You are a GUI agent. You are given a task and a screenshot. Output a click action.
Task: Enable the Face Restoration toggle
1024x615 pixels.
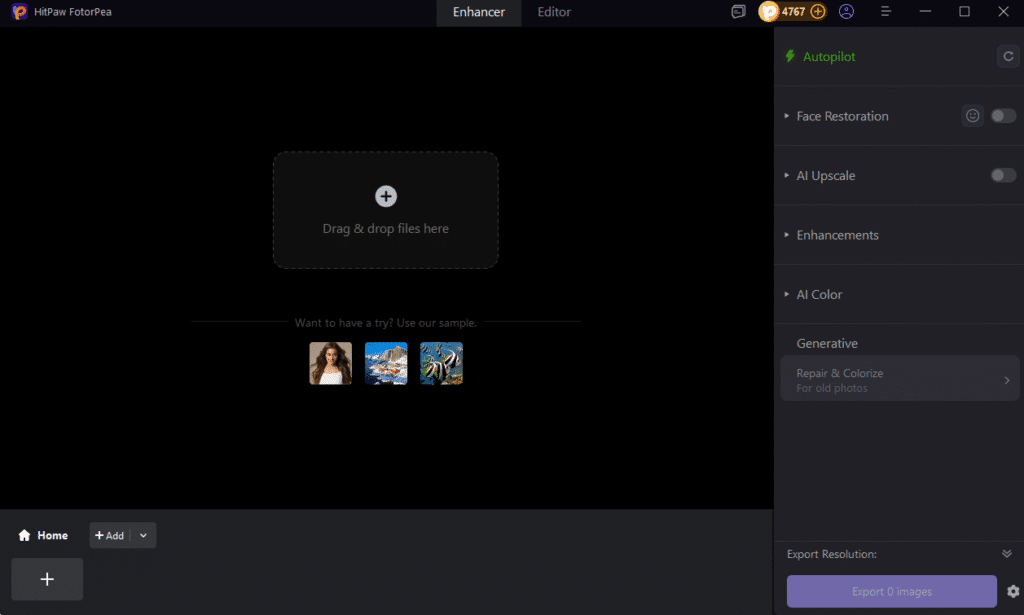(1002, 116)
